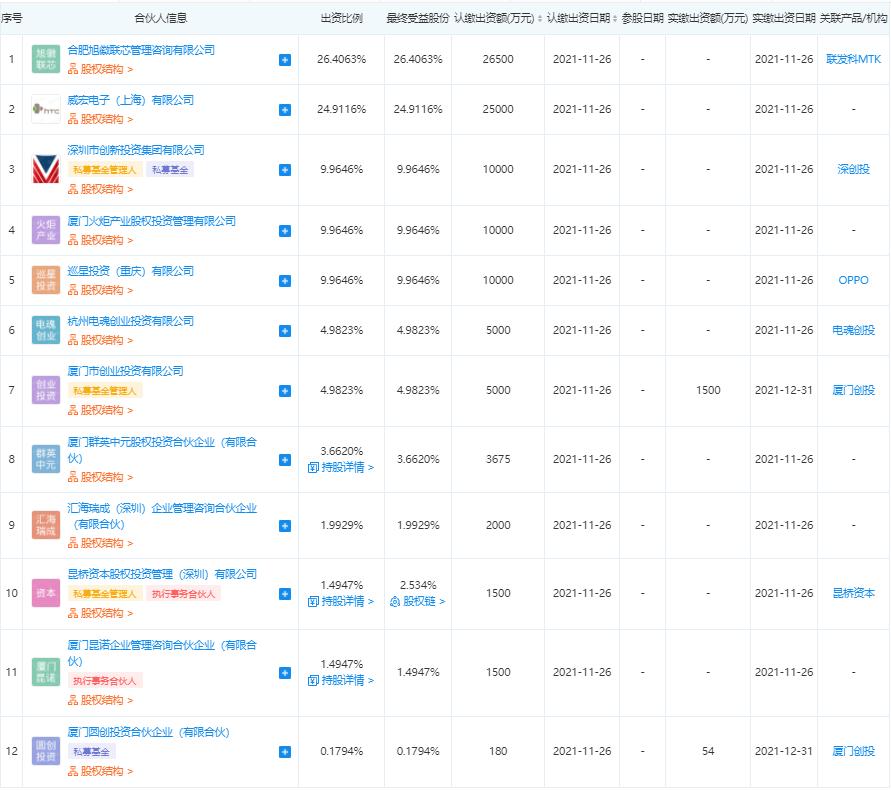Click the 汇海瑞成 orange logo badge

coord(46,526)
